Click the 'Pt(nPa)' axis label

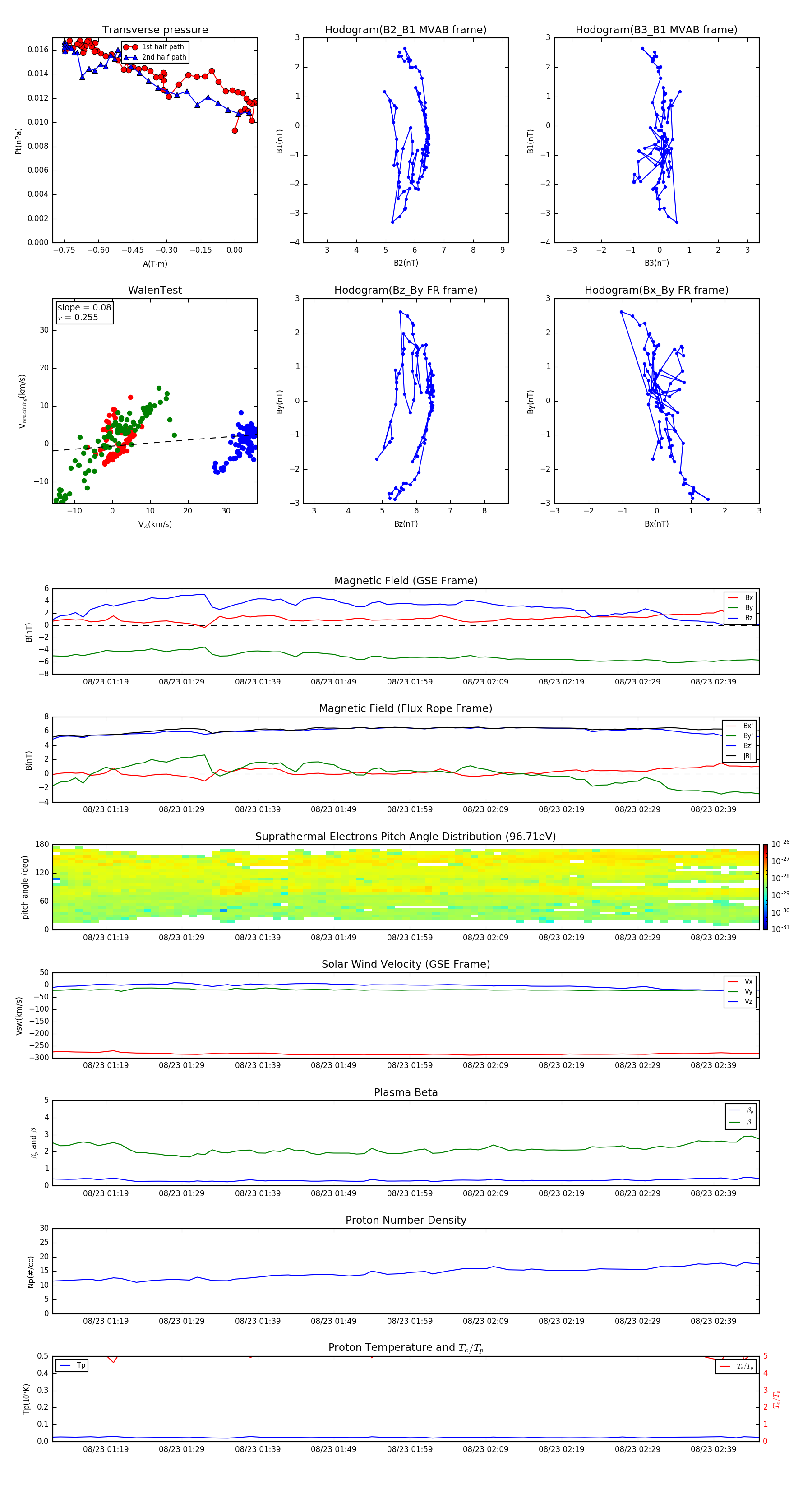pyautogui.click(x=18, y=141)
